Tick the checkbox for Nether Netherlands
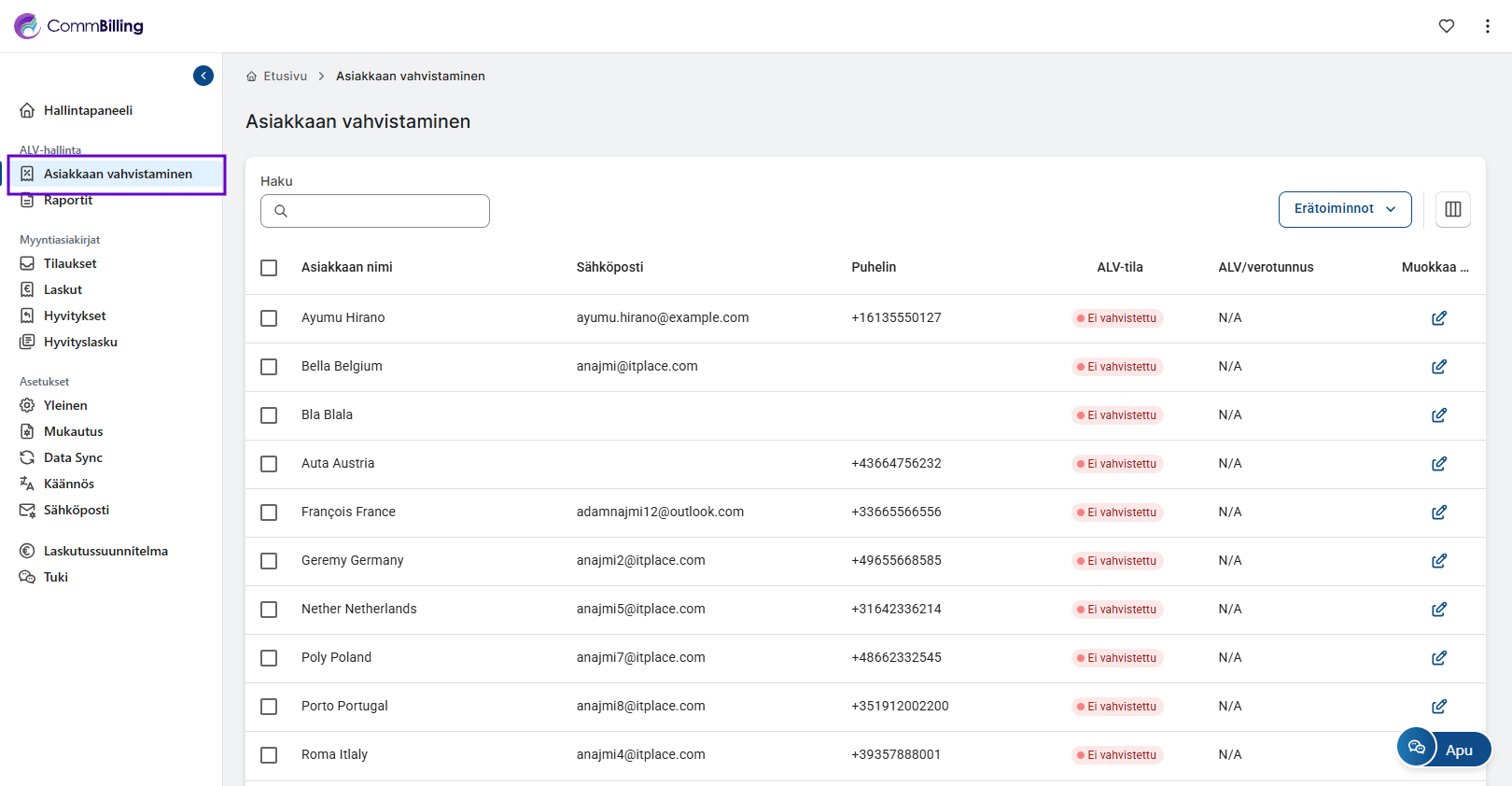The width and height of the screenshot is (1512, 786). tap(269, 610)
